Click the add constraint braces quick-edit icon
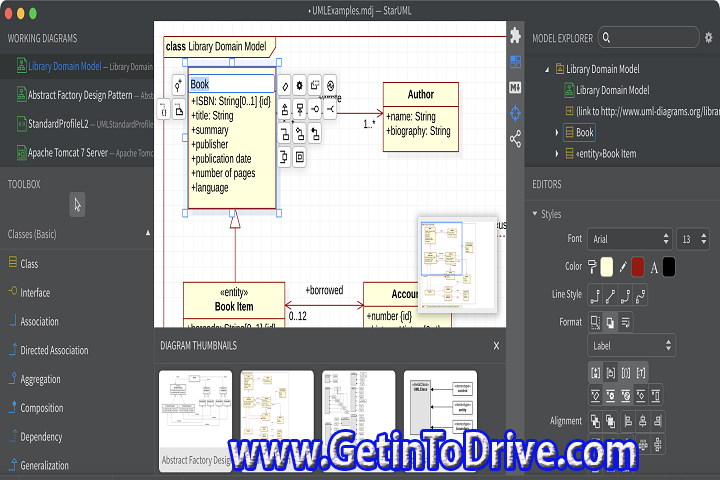 click(163, 110)
